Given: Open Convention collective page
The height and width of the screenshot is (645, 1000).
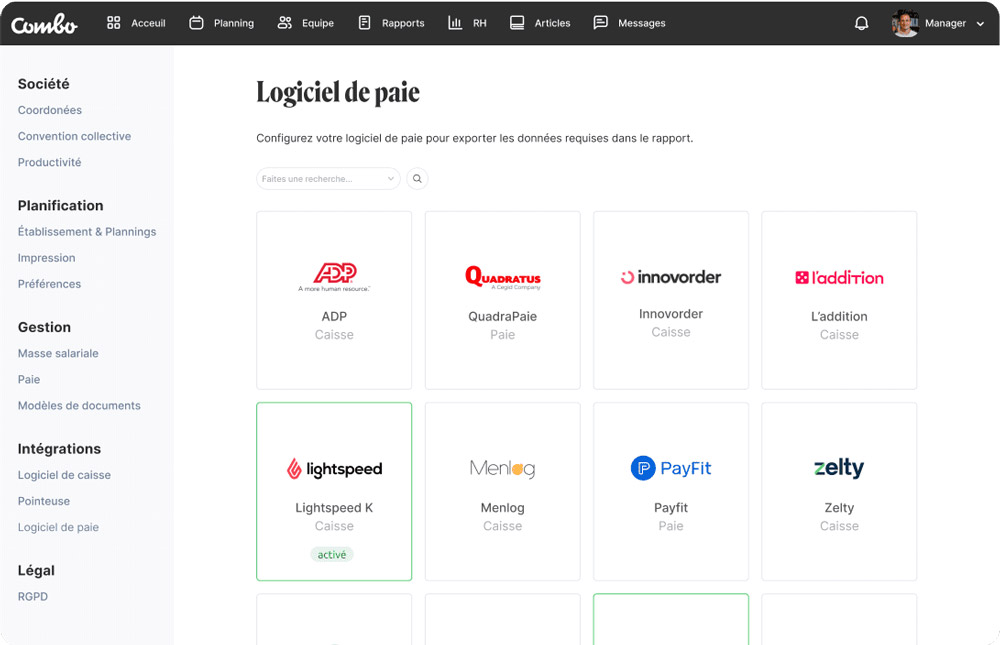Looking at the screenshot, I should 75,136.
